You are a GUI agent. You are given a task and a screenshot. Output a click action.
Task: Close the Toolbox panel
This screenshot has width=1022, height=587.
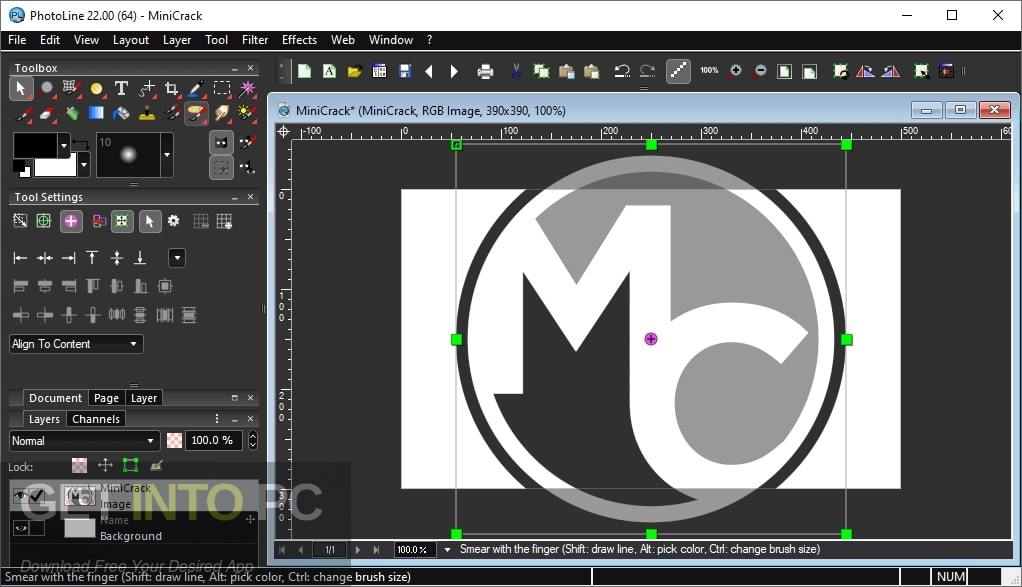click(250, 68)
